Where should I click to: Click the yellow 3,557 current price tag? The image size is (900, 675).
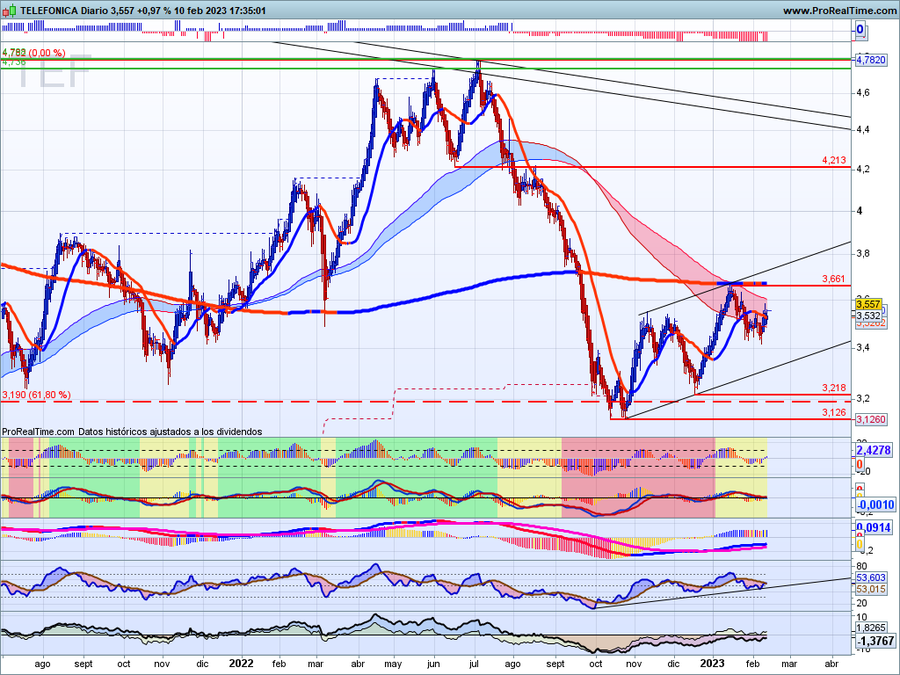(868, 304)
